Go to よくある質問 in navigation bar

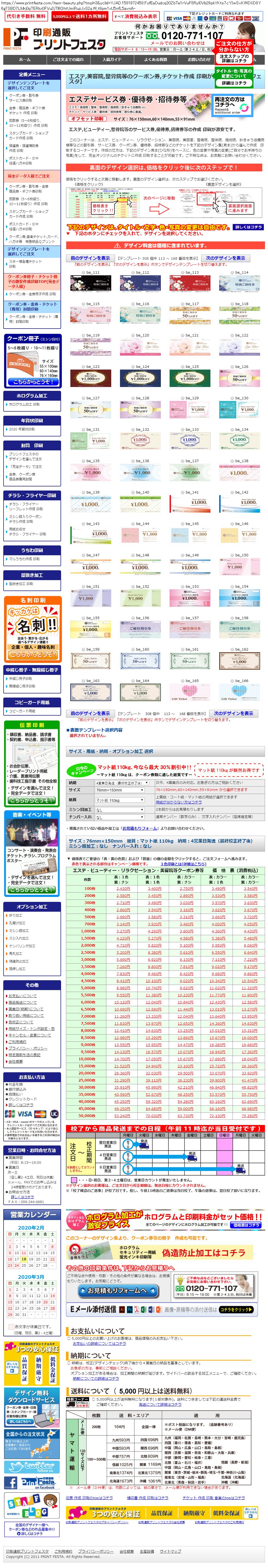156,60
